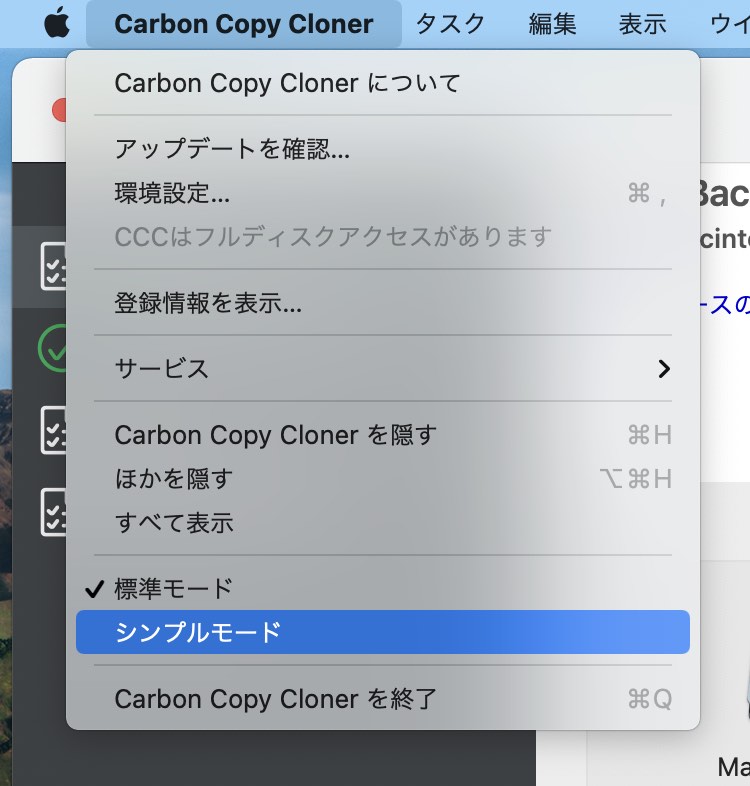This screenshot has height=786, width=750.
Task: Choose Carbon Copy Cloner を隠す
Action: coord(383,435)
